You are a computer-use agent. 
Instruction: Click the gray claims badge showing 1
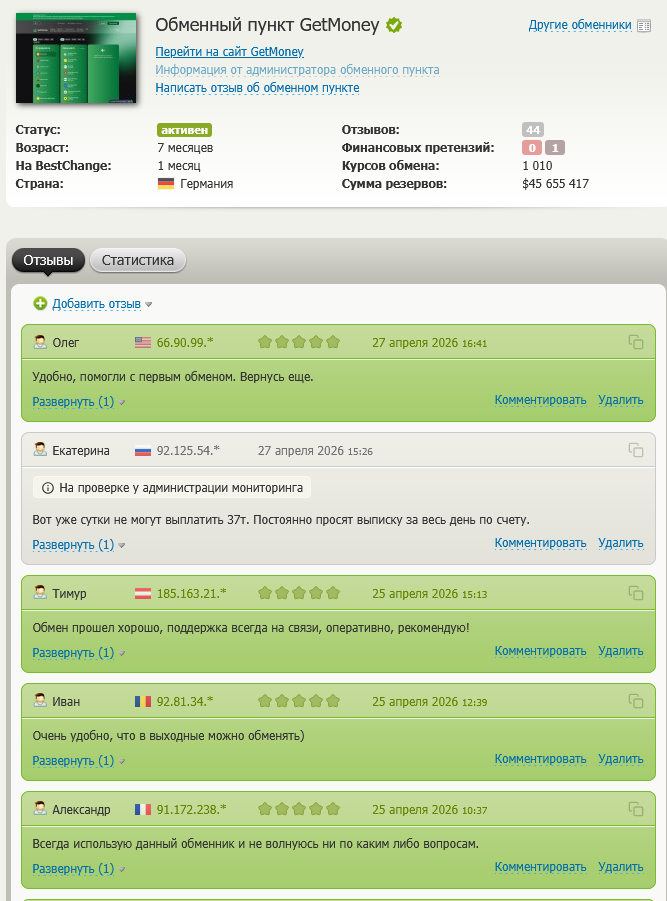click(x=555, y=148)
